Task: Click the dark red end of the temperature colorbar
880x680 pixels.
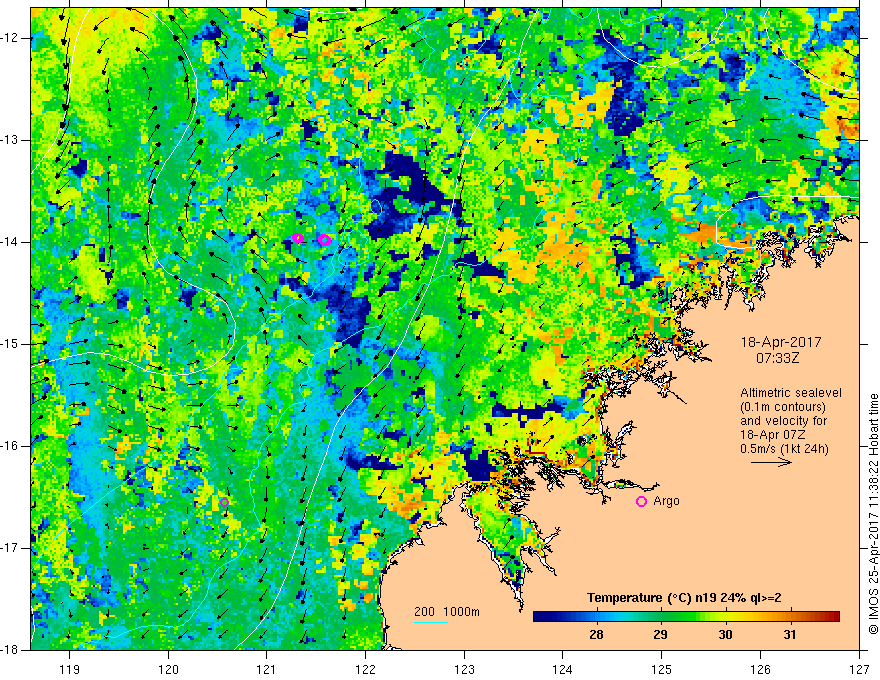Action: (833, 617)
